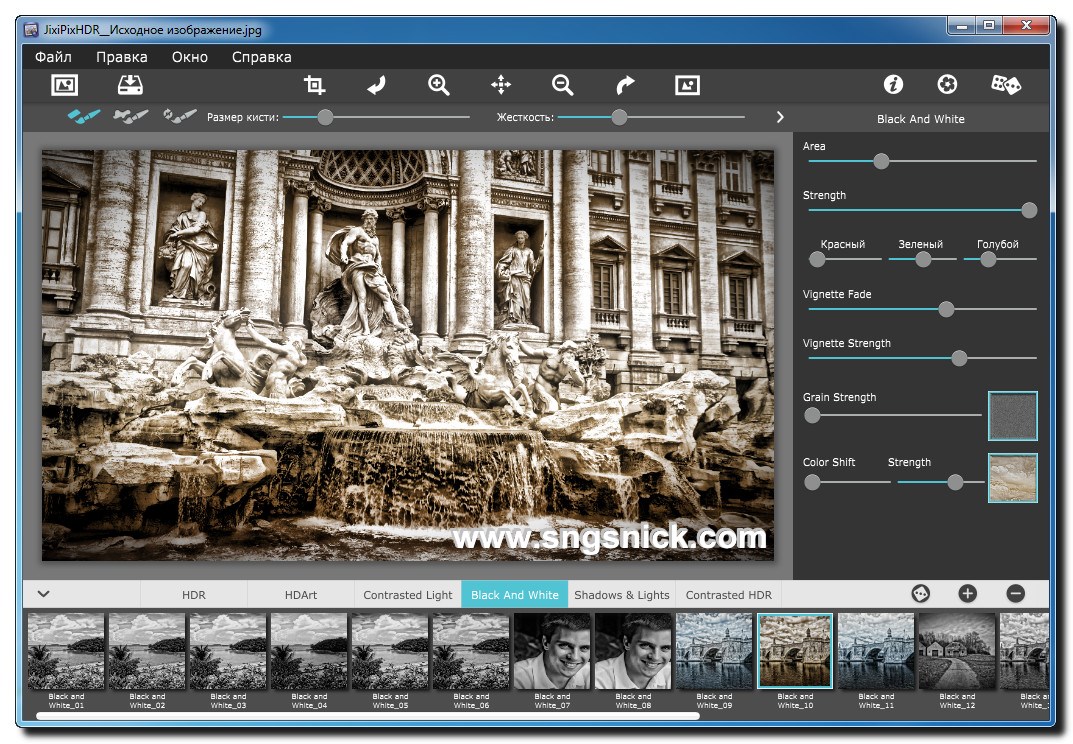Adjust the Area slider handle
The width and height of the screenshot is (1073, 744).
[881, 162]
